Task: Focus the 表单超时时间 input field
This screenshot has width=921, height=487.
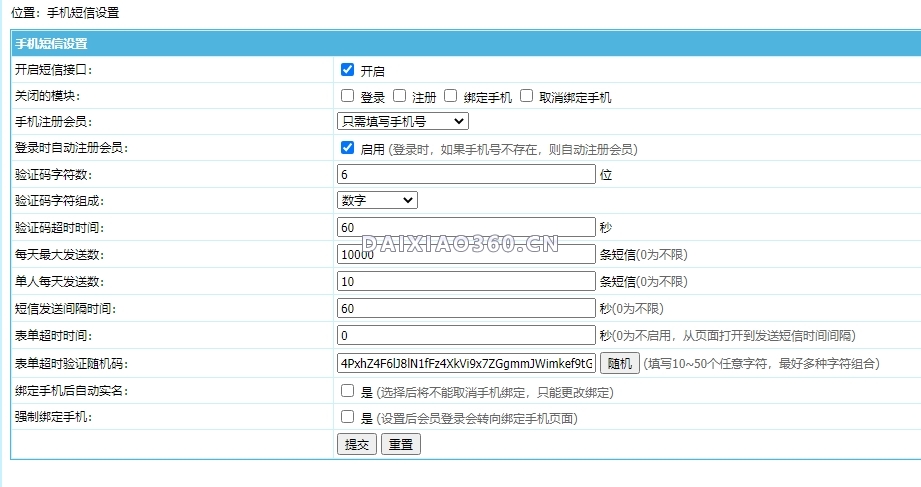Action: (x=466, y=335)
